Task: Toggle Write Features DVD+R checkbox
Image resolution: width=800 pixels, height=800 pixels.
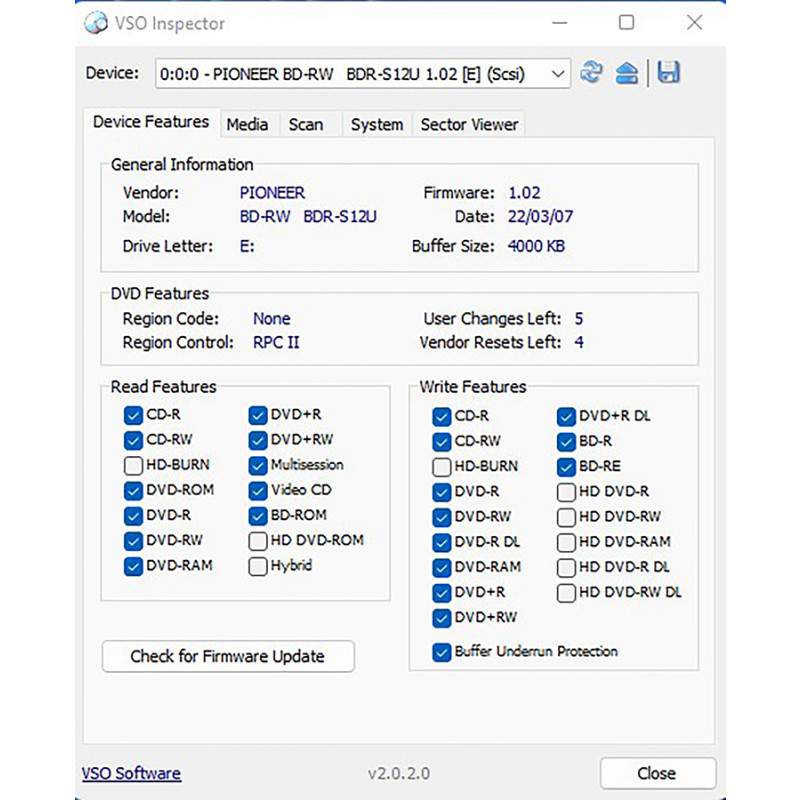Action: [x=442, y=593]
